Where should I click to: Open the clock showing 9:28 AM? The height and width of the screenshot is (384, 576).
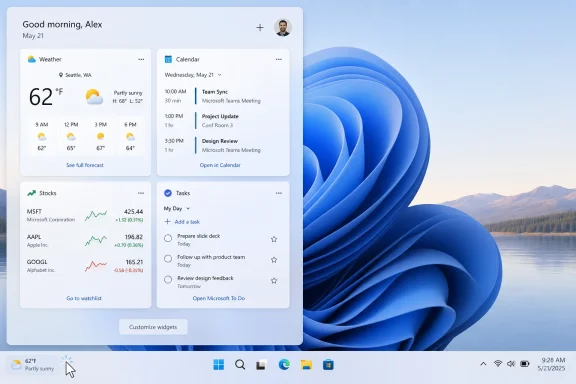point(551,364)
